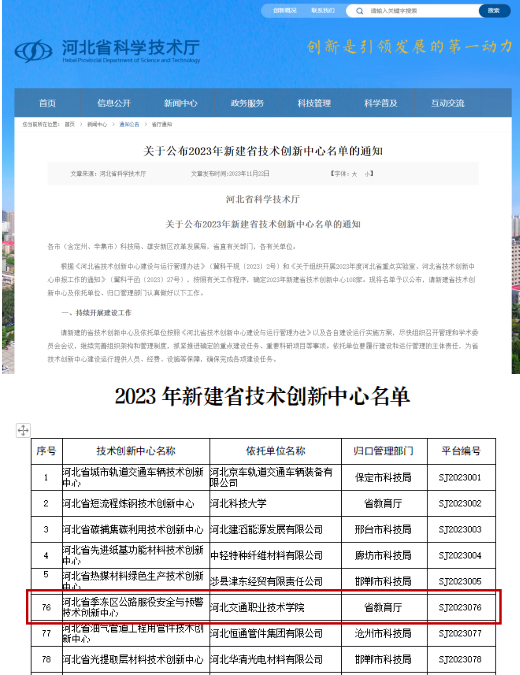Go to 通知公告 in the breadcrumb
This screenshot has width=520, height=675.
pos(129,124)
